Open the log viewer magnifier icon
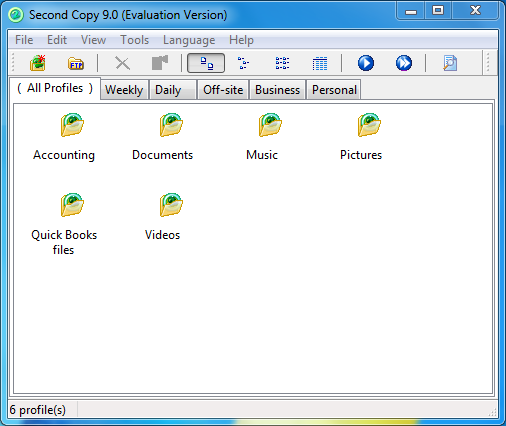The height and width of the screenshot is (426, 506). click(450, 63)
